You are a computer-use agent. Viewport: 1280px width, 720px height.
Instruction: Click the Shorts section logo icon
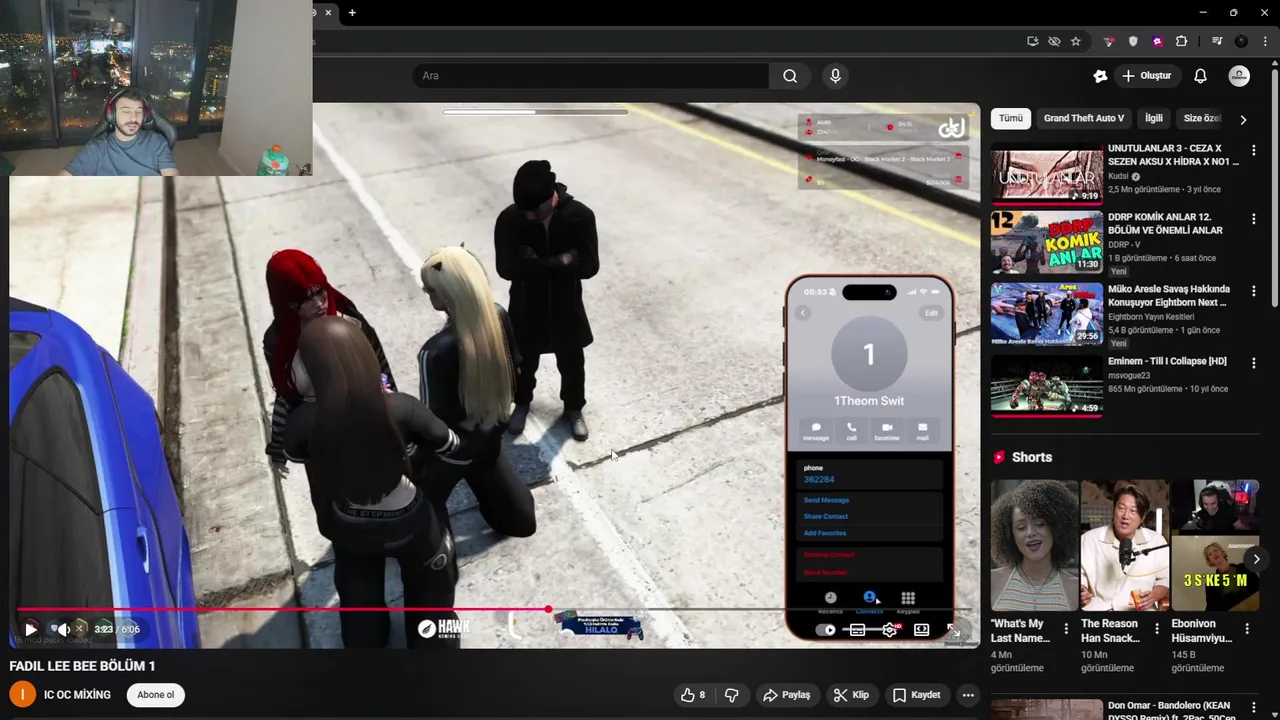click(x=999, y=457)
